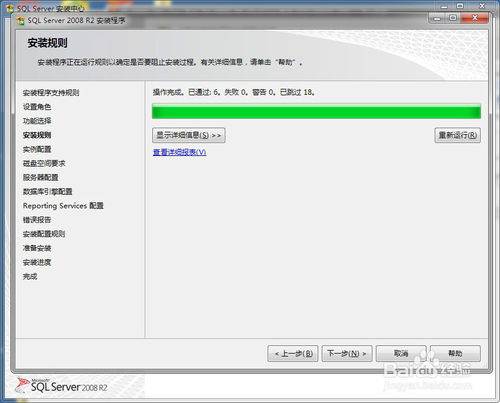This screenshot has height=403, width=500.
Task: Select the 准备安装 step in sidebar
Action: 37,248
